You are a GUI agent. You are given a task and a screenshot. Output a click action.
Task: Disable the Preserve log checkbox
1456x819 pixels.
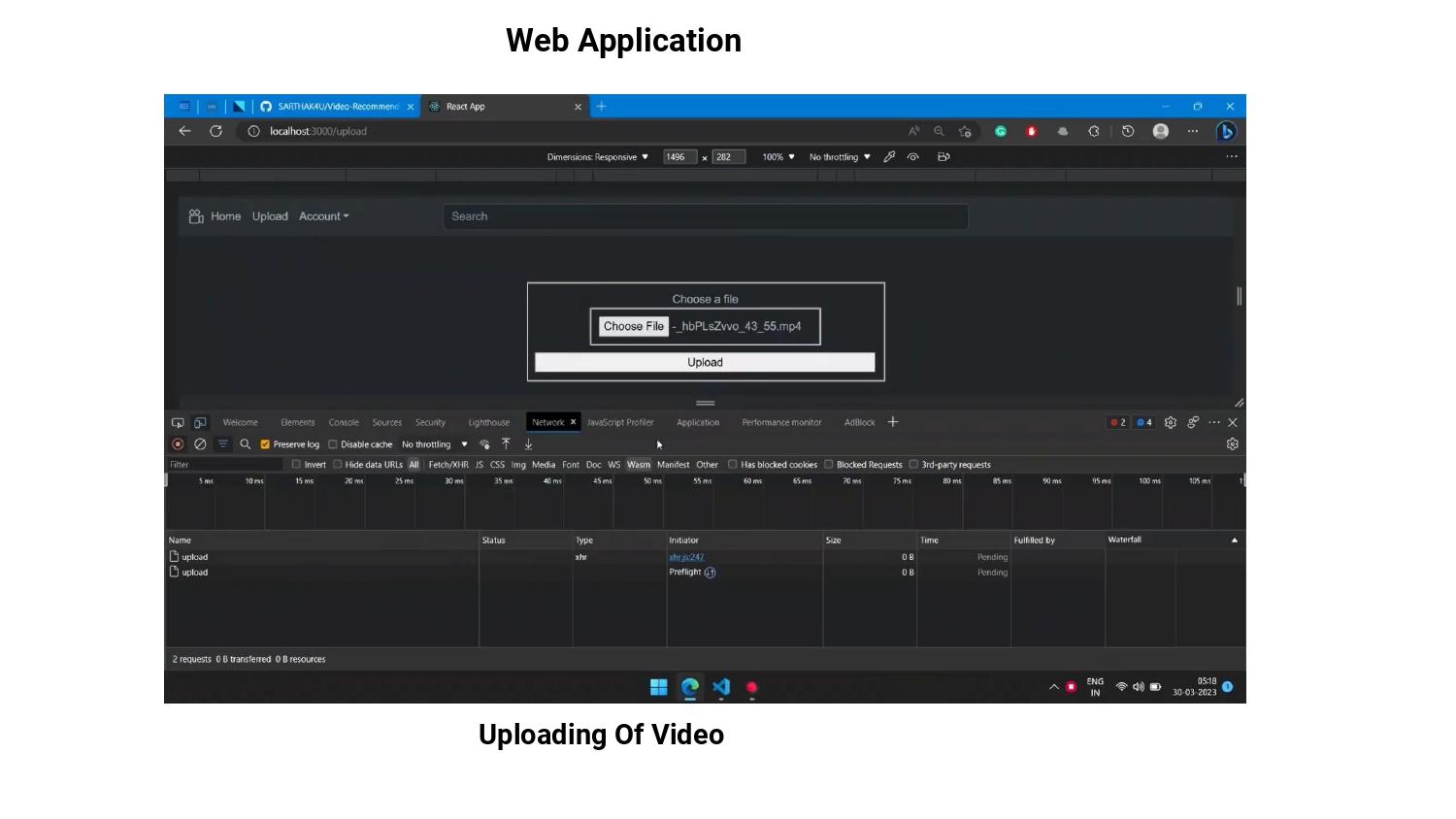pos(265,443)
